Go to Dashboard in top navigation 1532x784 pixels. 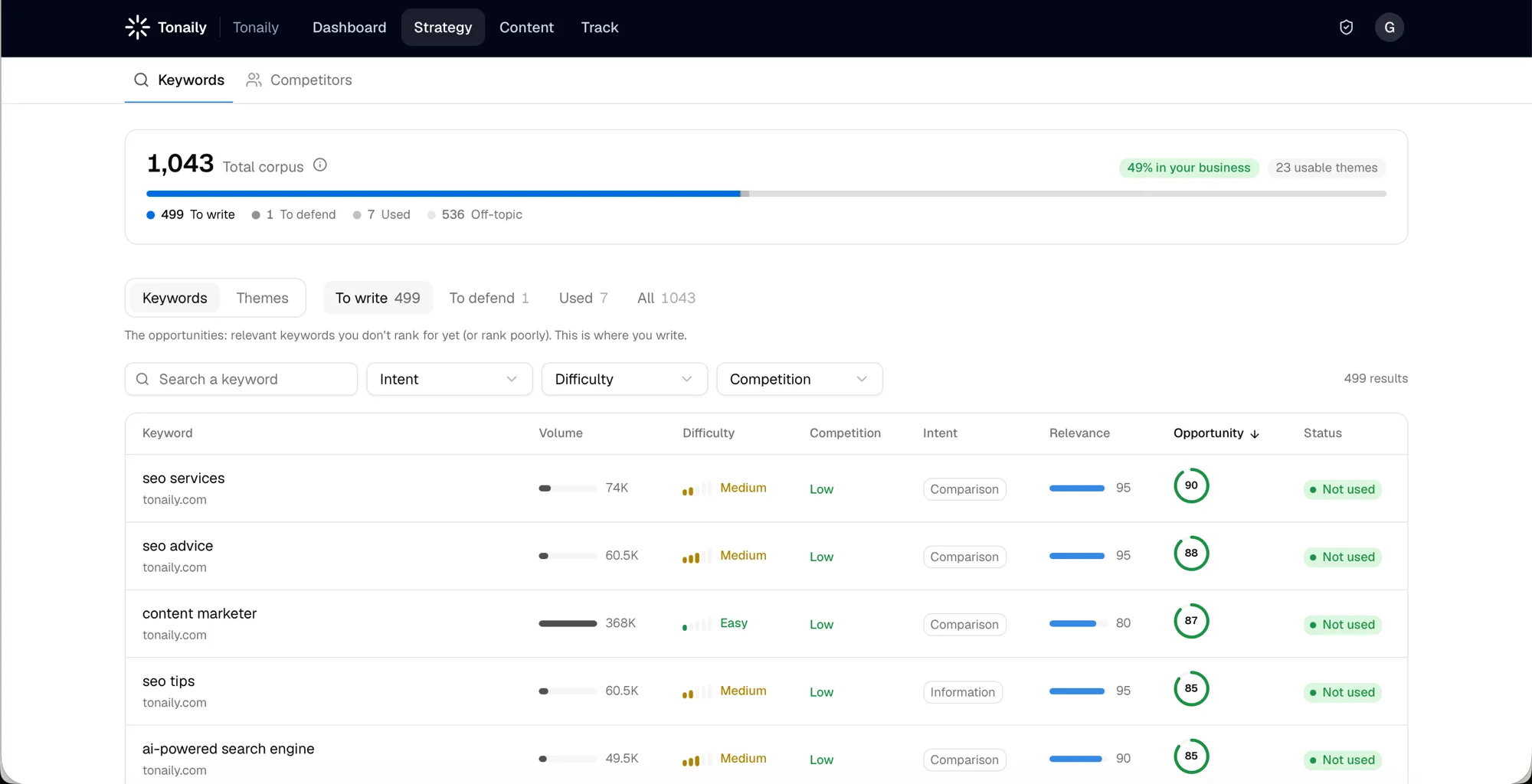click(x=349, y=28)
